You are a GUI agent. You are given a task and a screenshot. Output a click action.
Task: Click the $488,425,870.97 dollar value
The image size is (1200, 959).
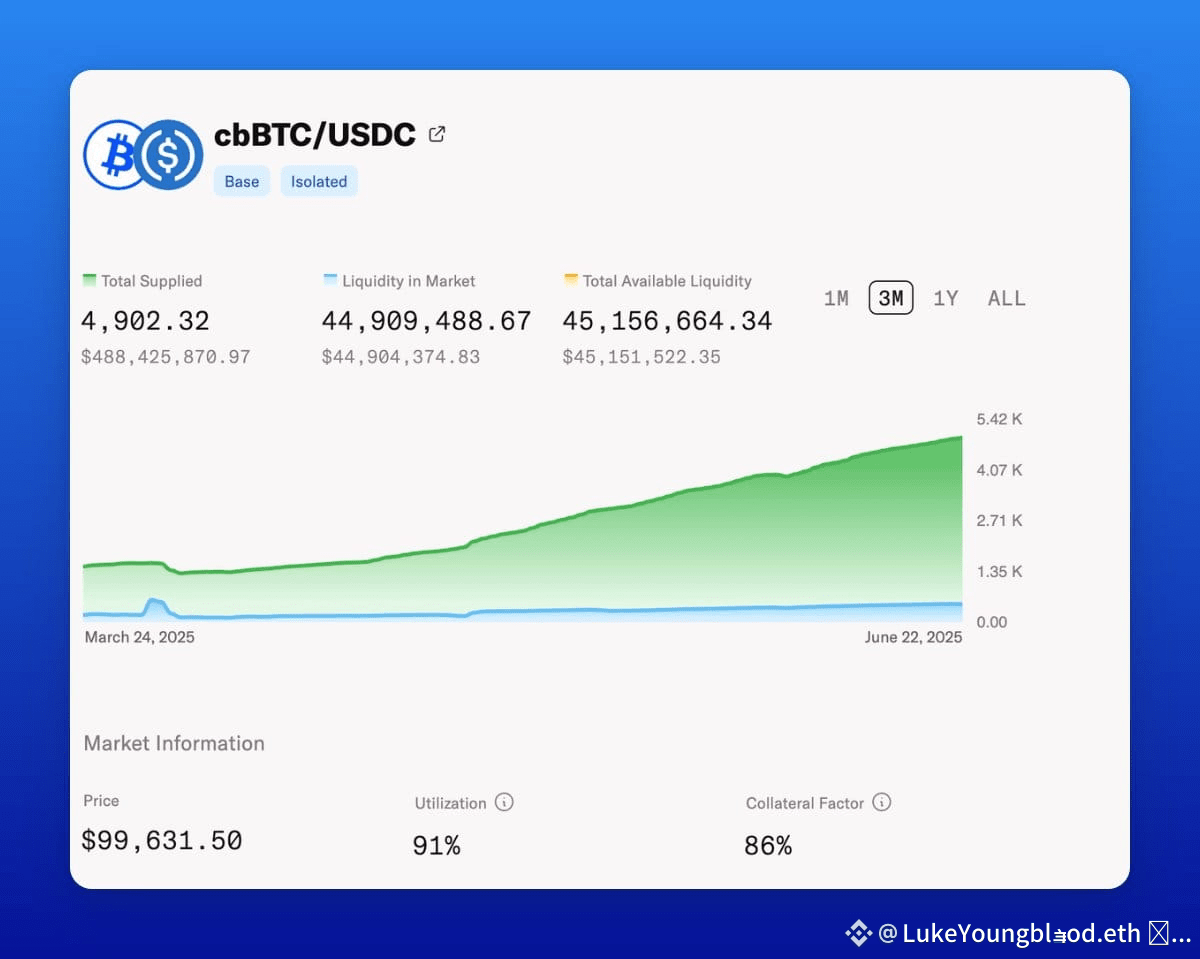pos(166,357)
